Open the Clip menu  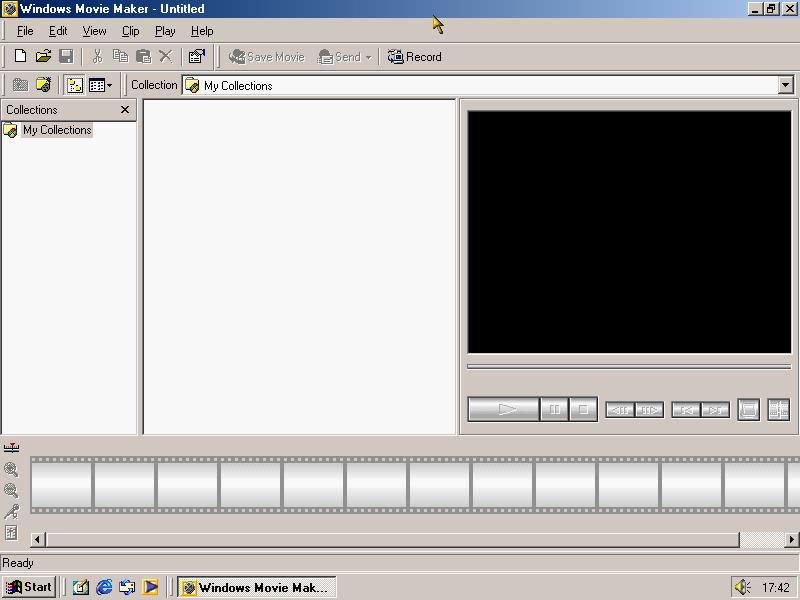click(x=130, y=31)
